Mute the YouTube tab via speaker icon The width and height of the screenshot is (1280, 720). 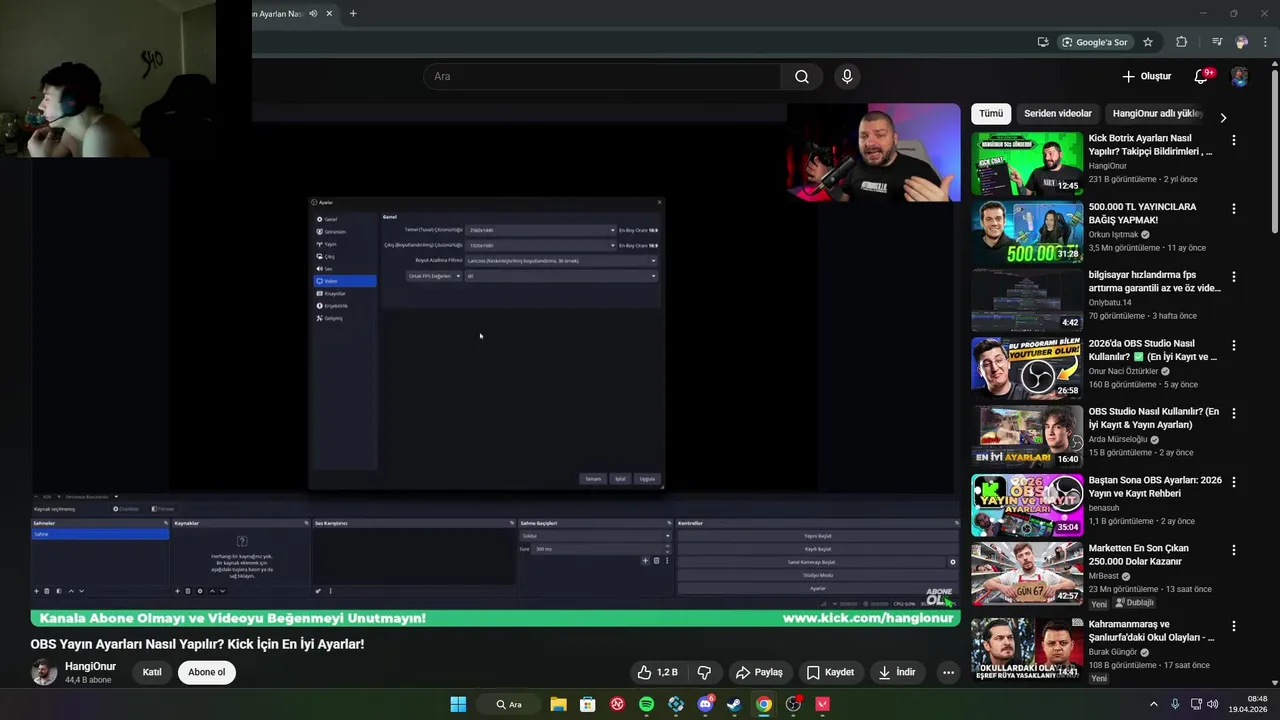pos(313,14)
